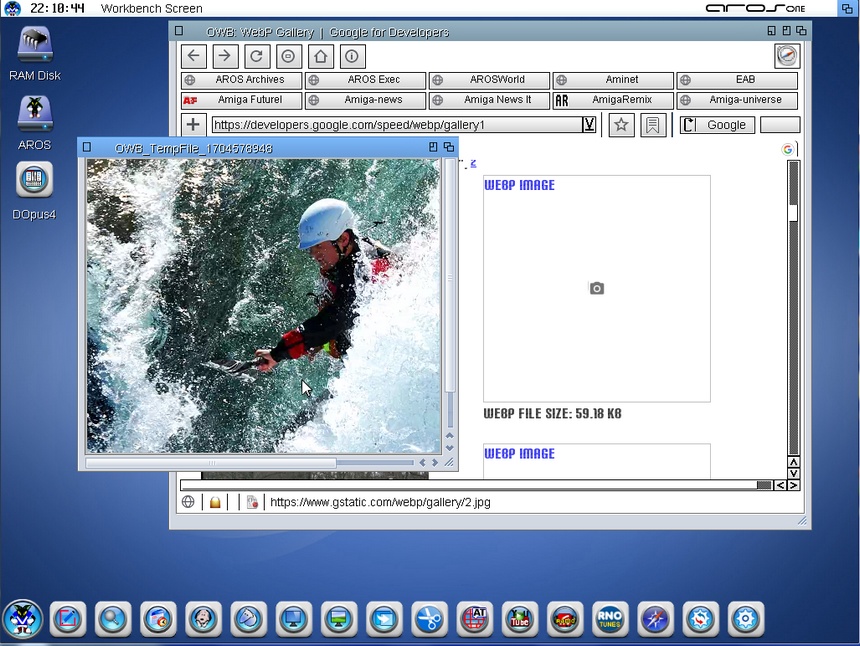
Task: Expand the URL history dropdown
Action: [589, 125]
